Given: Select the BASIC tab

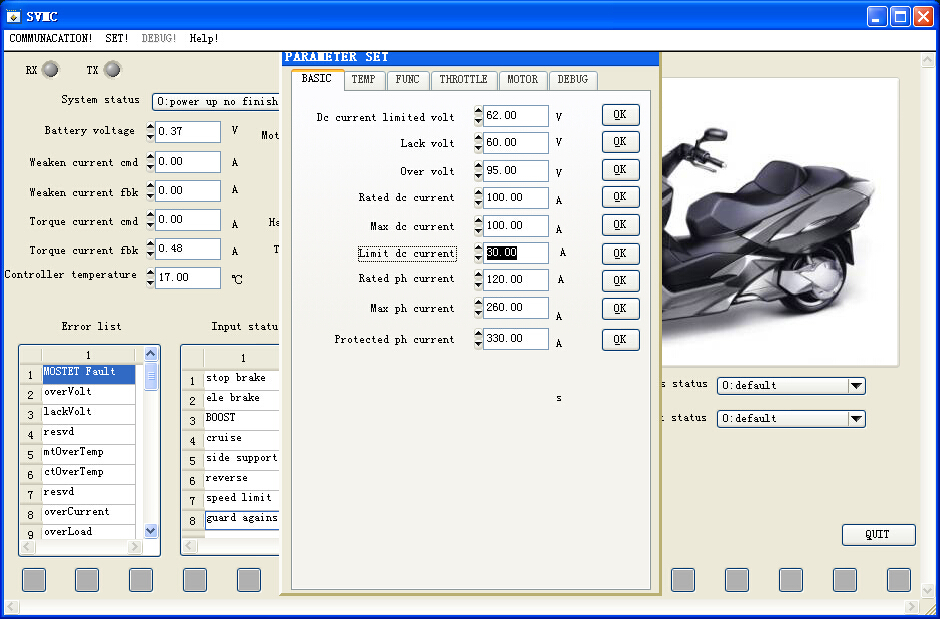Looking at the screenshot, I should pos(317,79).
